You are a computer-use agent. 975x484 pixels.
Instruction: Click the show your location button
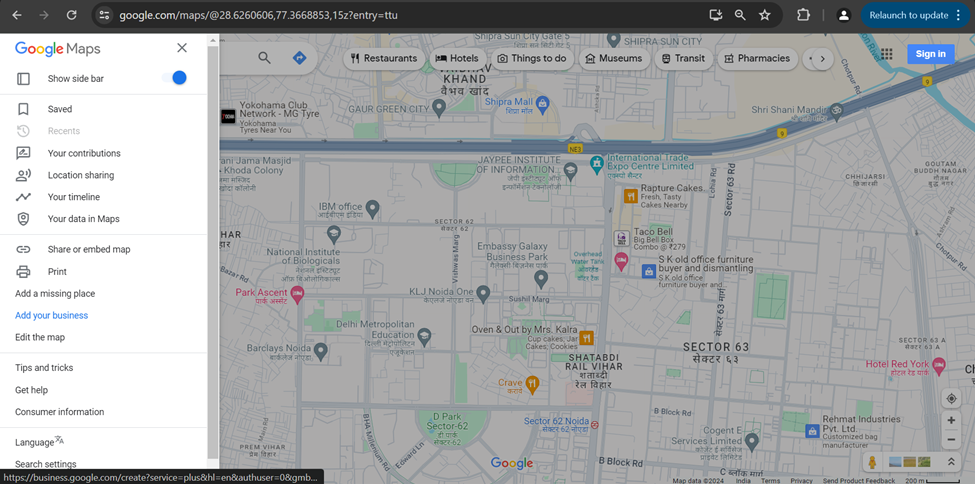[951, 399]
